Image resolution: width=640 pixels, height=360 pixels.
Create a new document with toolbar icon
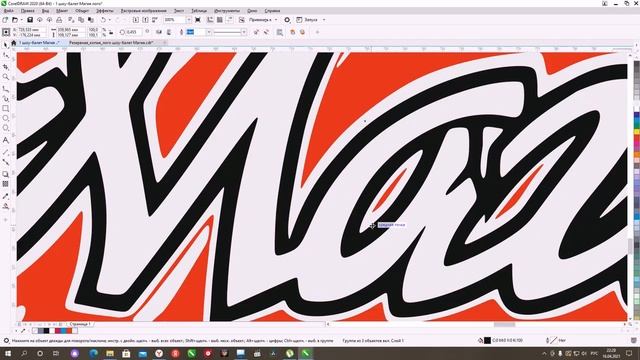point(5,20)
